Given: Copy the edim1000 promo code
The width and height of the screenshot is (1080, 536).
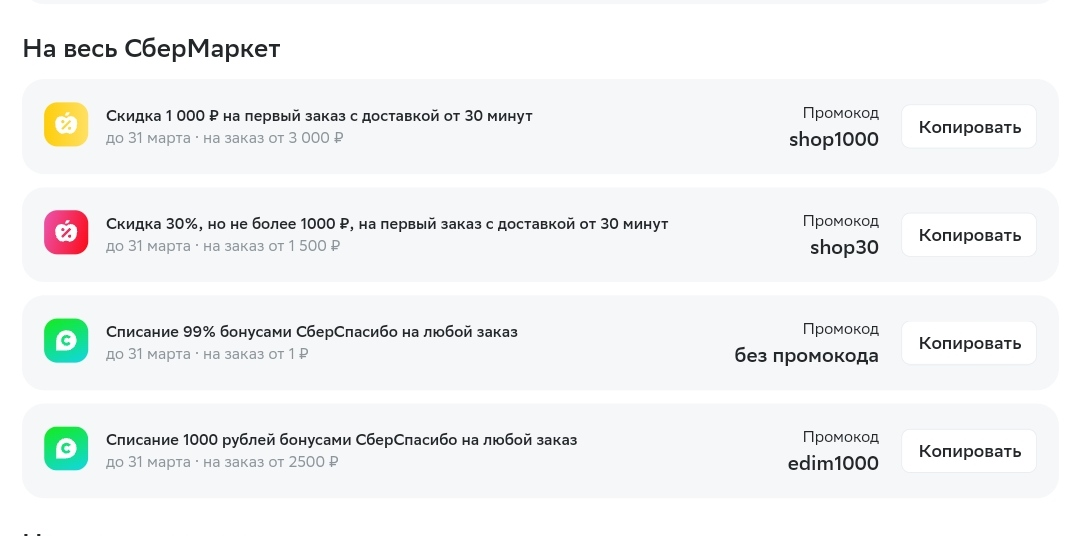Looking at the screenshot, I should (x=969, y=451).
